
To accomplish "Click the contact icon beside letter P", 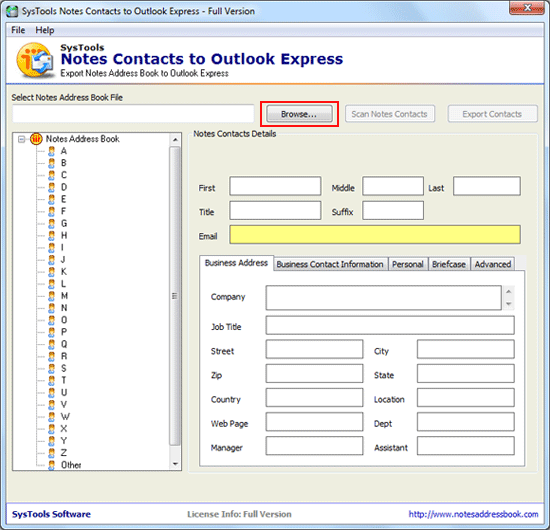I will click(52, 332).
